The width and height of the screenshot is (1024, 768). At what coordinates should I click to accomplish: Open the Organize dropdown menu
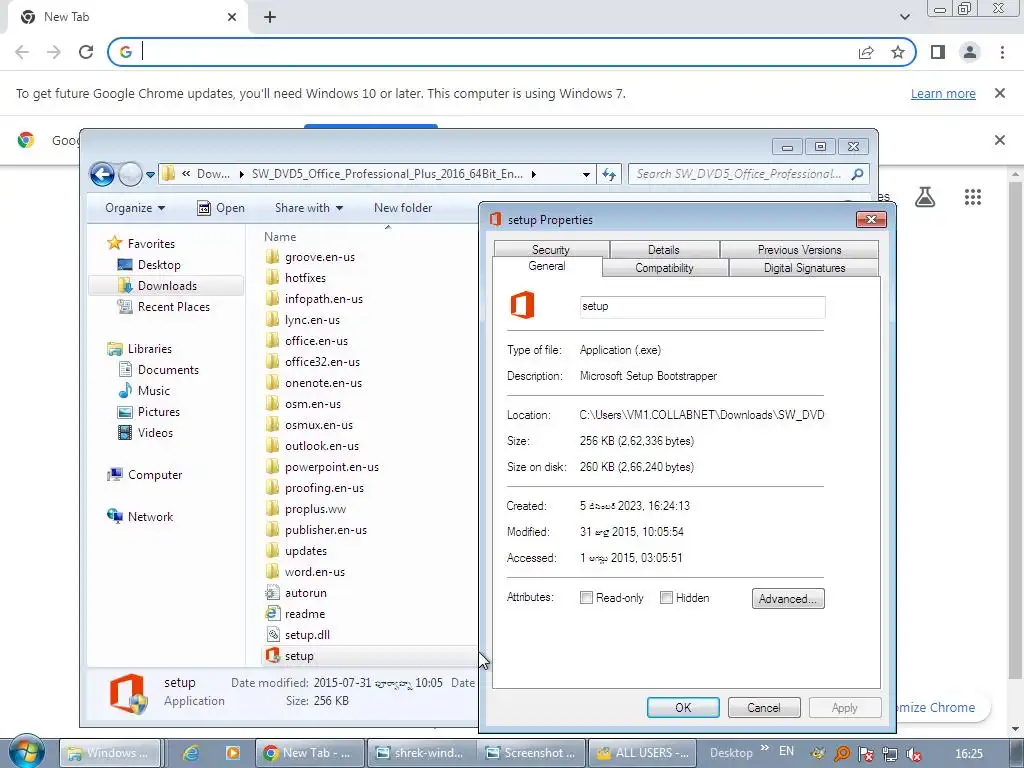(135, 208)
